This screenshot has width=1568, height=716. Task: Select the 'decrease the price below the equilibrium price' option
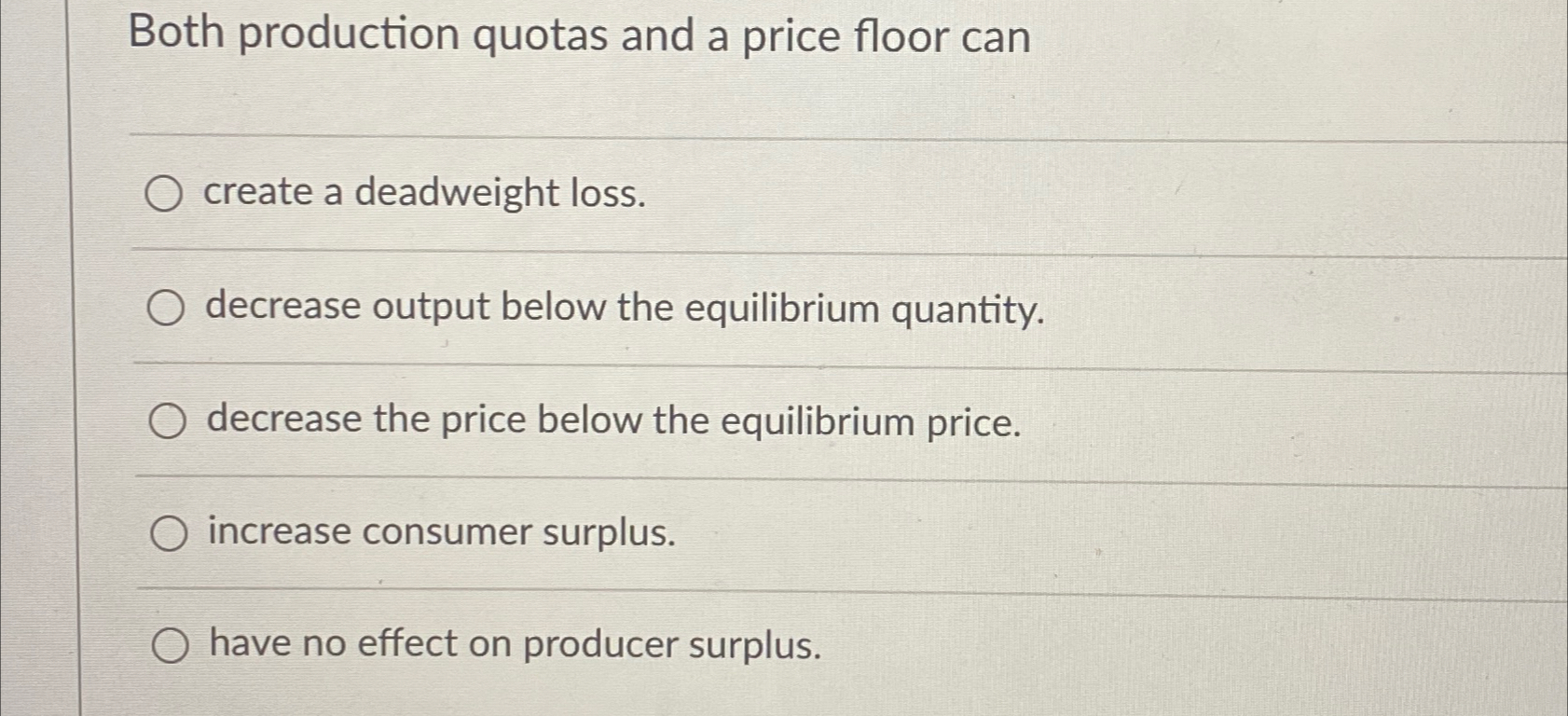166,421
